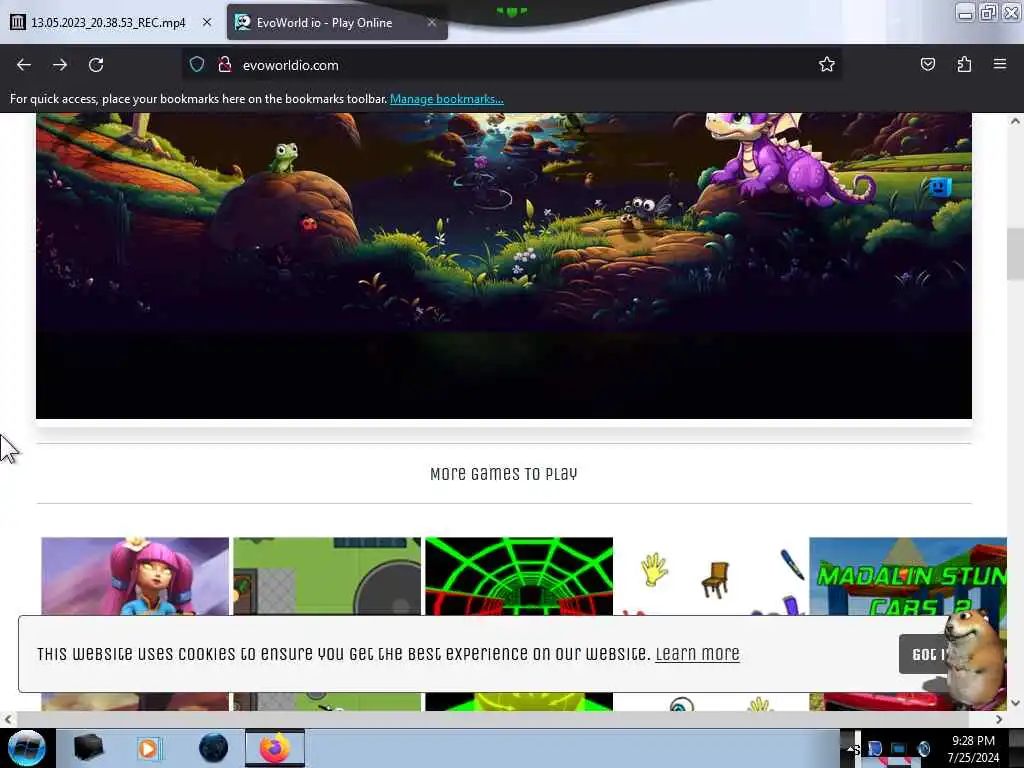Click the monitor system tray icon
Image resolution: width=1024 pixels, height=768 pixels.
click(x=899, y=748)
